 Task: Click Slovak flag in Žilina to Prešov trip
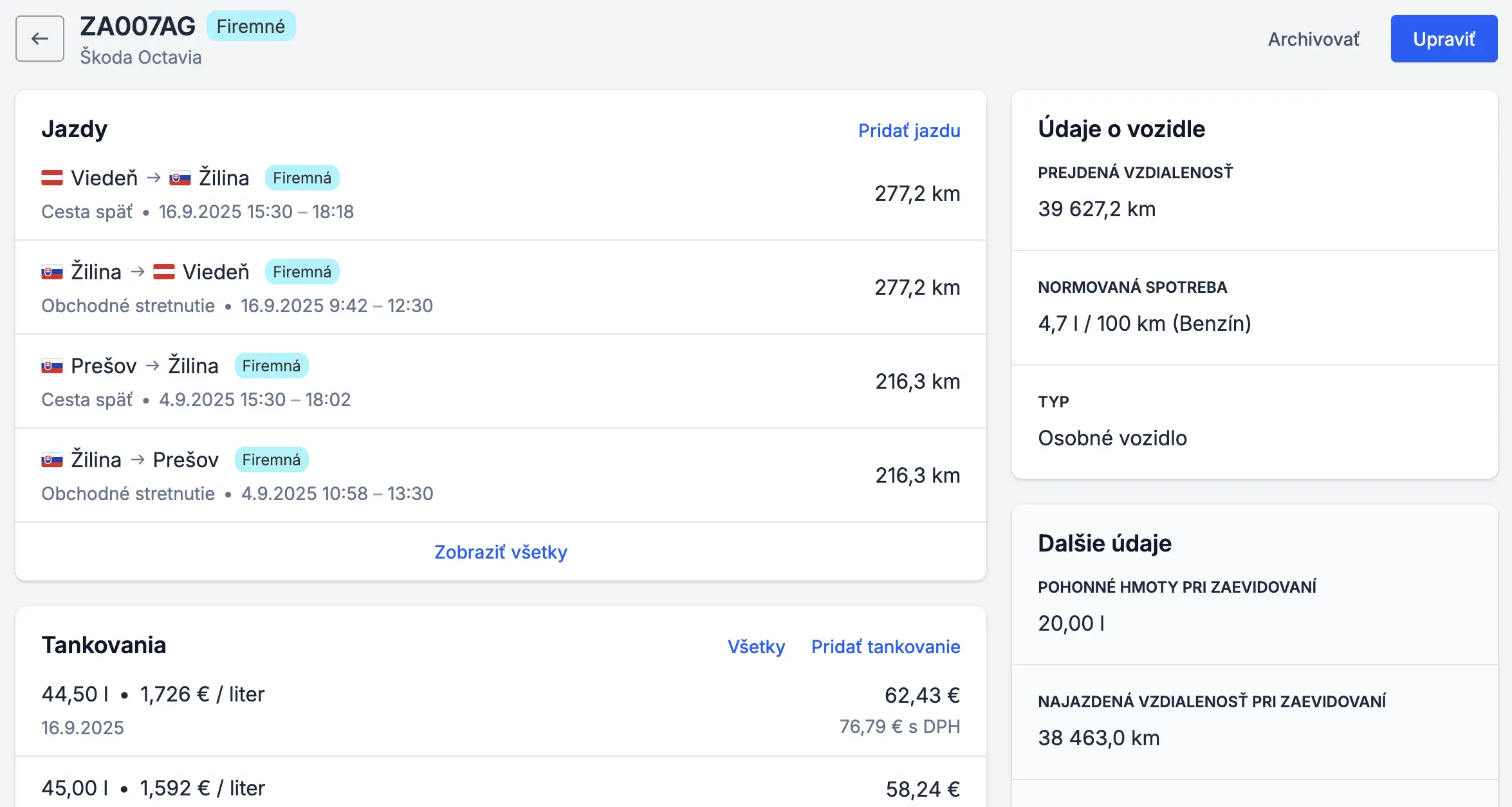pyautogui.click(x=52, y=459)
